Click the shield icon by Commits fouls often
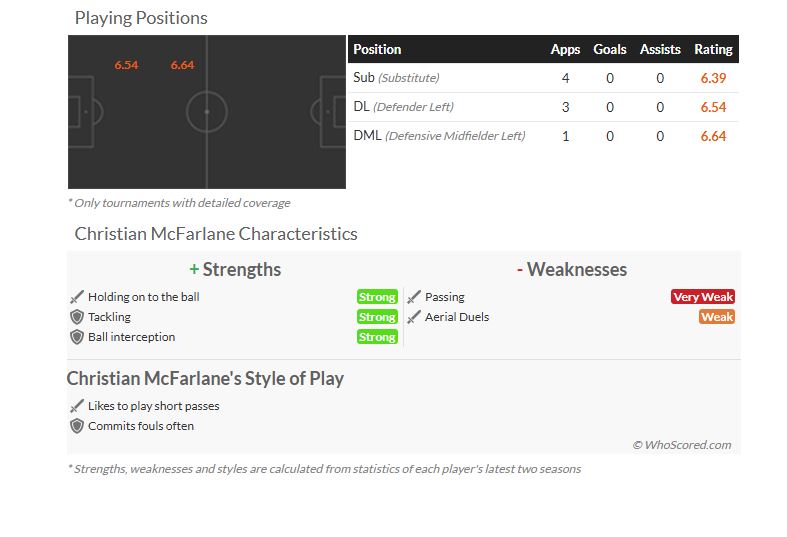The width and height of the screenshot is (787, 537). pos(77,426)
